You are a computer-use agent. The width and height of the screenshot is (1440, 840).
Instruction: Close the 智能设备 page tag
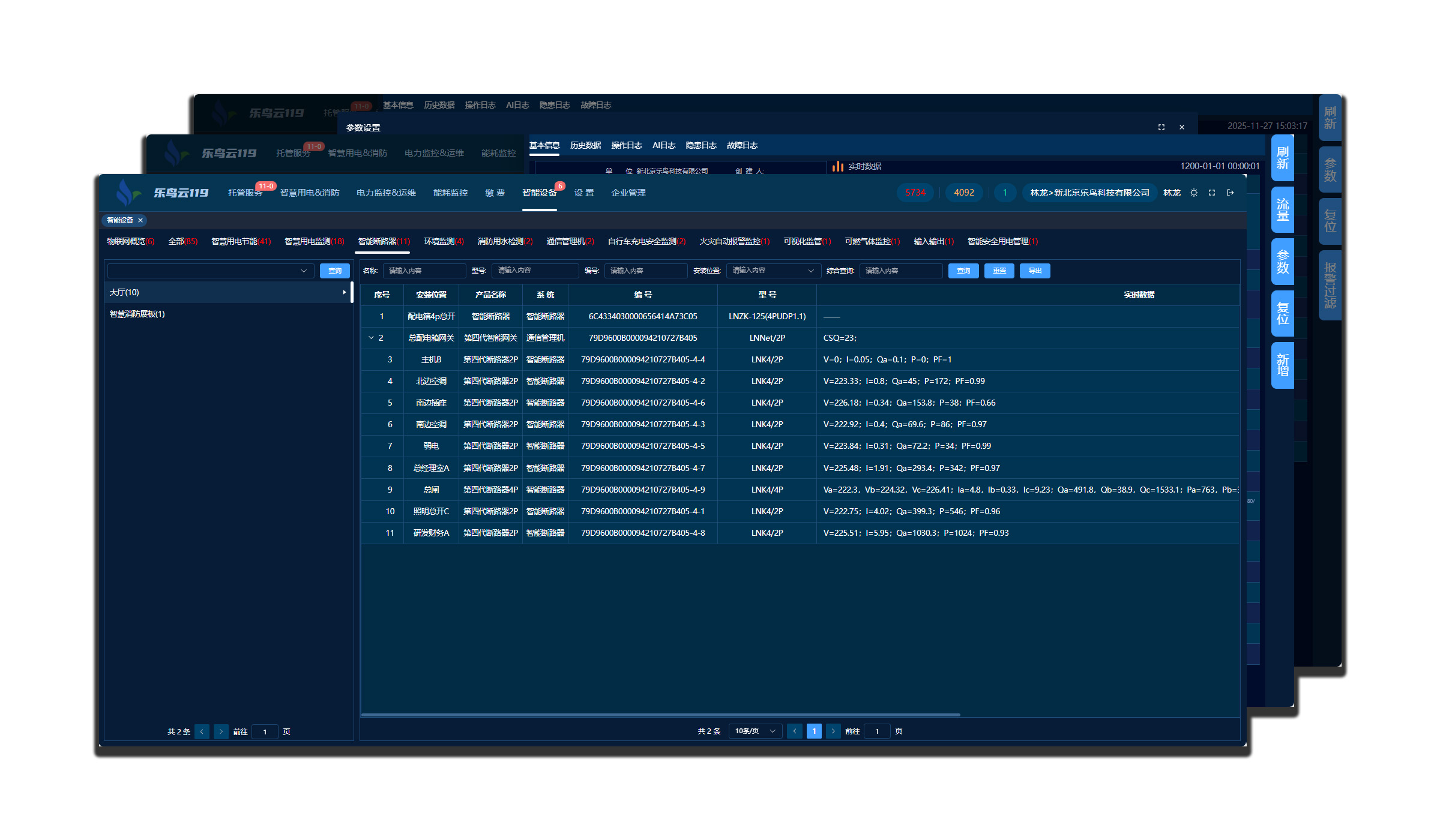click(x=140, y=220)
